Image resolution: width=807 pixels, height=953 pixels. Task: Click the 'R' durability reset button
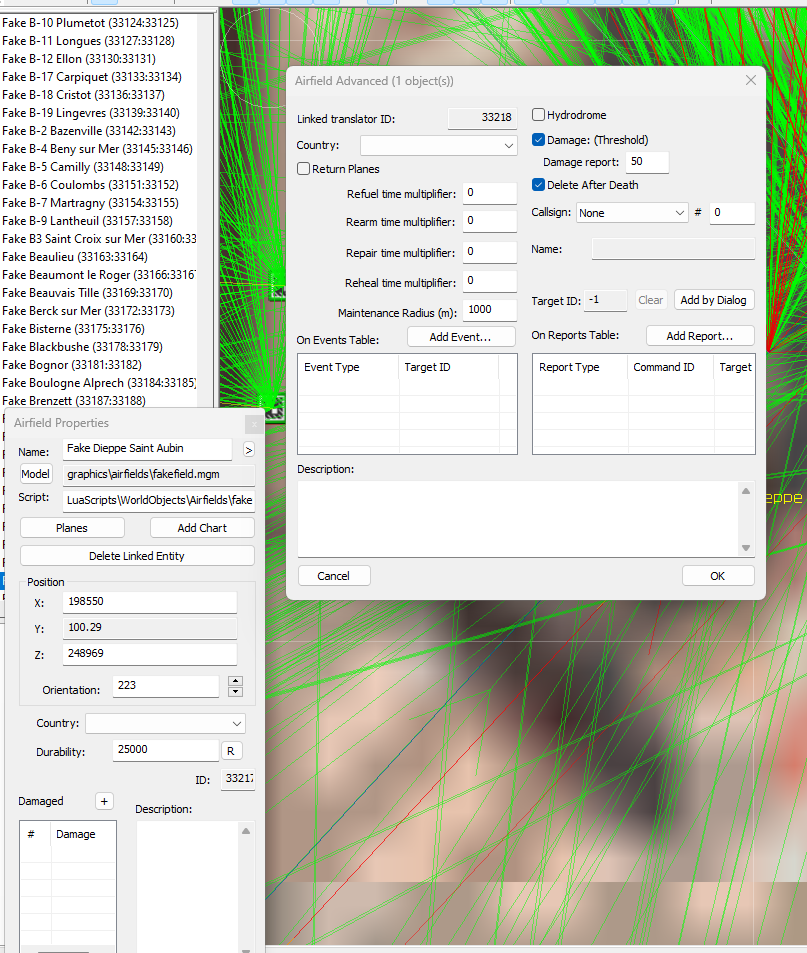click(x=231, y=751)
